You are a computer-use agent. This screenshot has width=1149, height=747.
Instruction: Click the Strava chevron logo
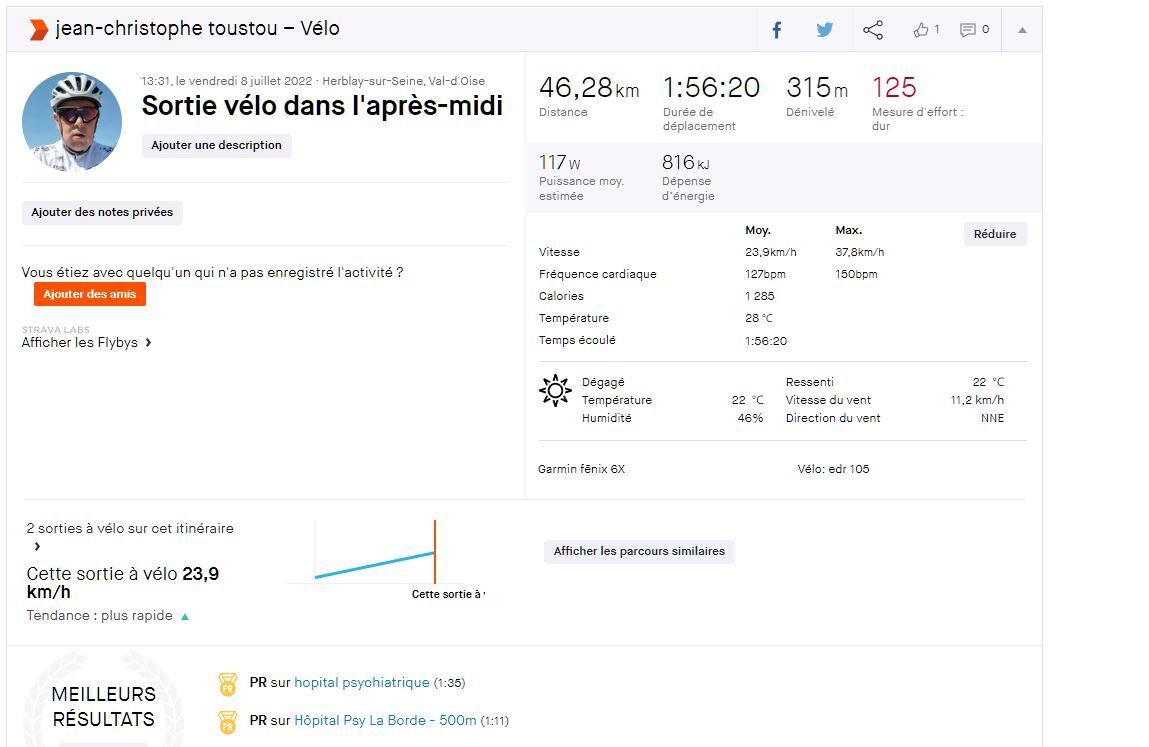pos(38,29)
